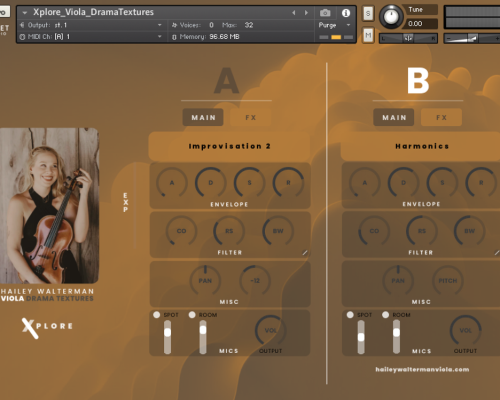
Task: Click the Memory 96.68 MB readout
Action: pos(224,37)
